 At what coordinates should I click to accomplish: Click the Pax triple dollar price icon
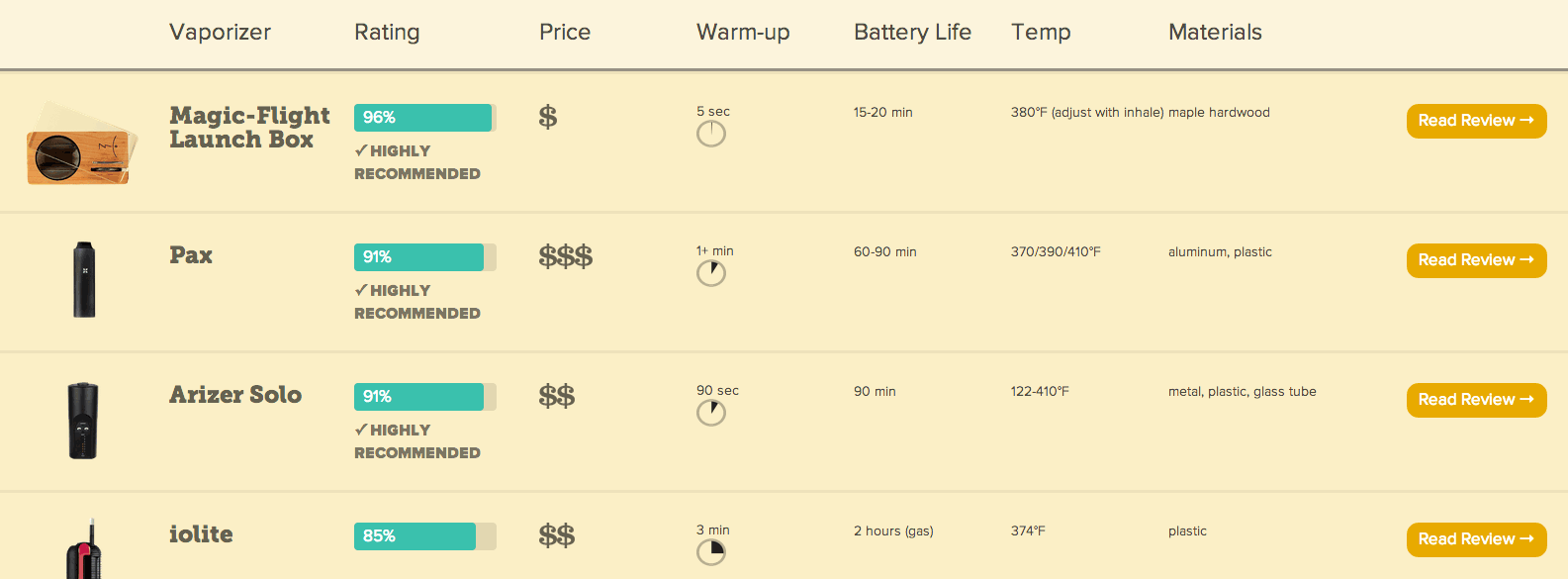pyautogui.click(x=565, y=257)
